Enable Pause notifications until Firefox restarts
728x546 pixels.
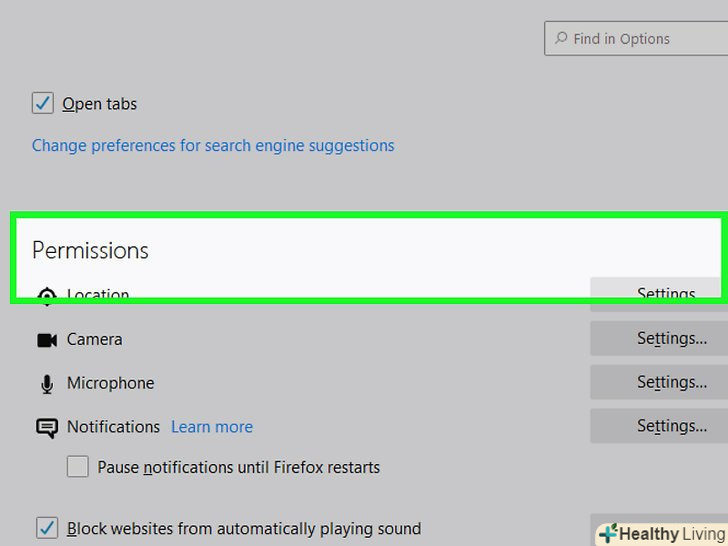[x=78, y=467]
